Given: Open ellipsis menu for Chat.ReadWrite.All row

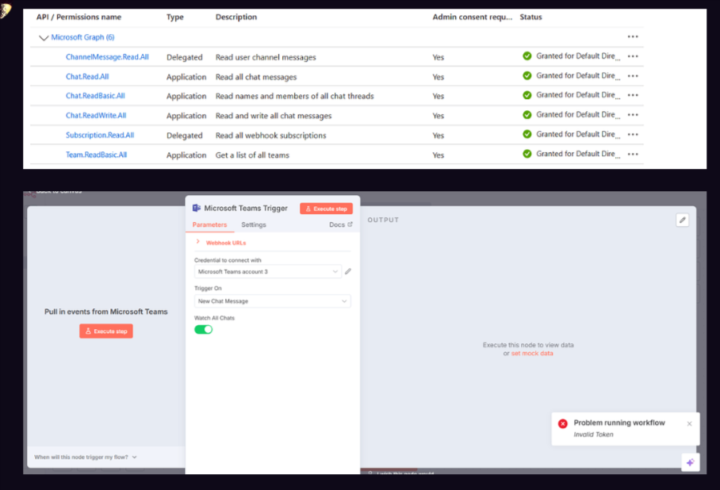Looking at the screenshot, I should (x=633, y=115).
